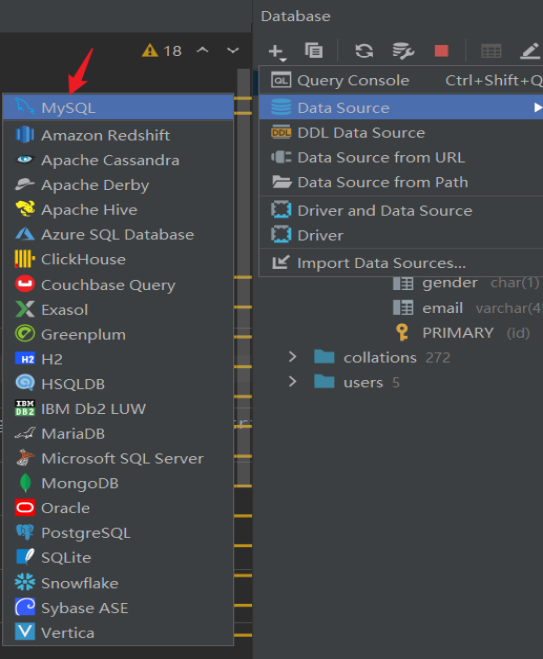Open Query Console menu item
The height and width of the screenshot is (659, 543).
401,80
